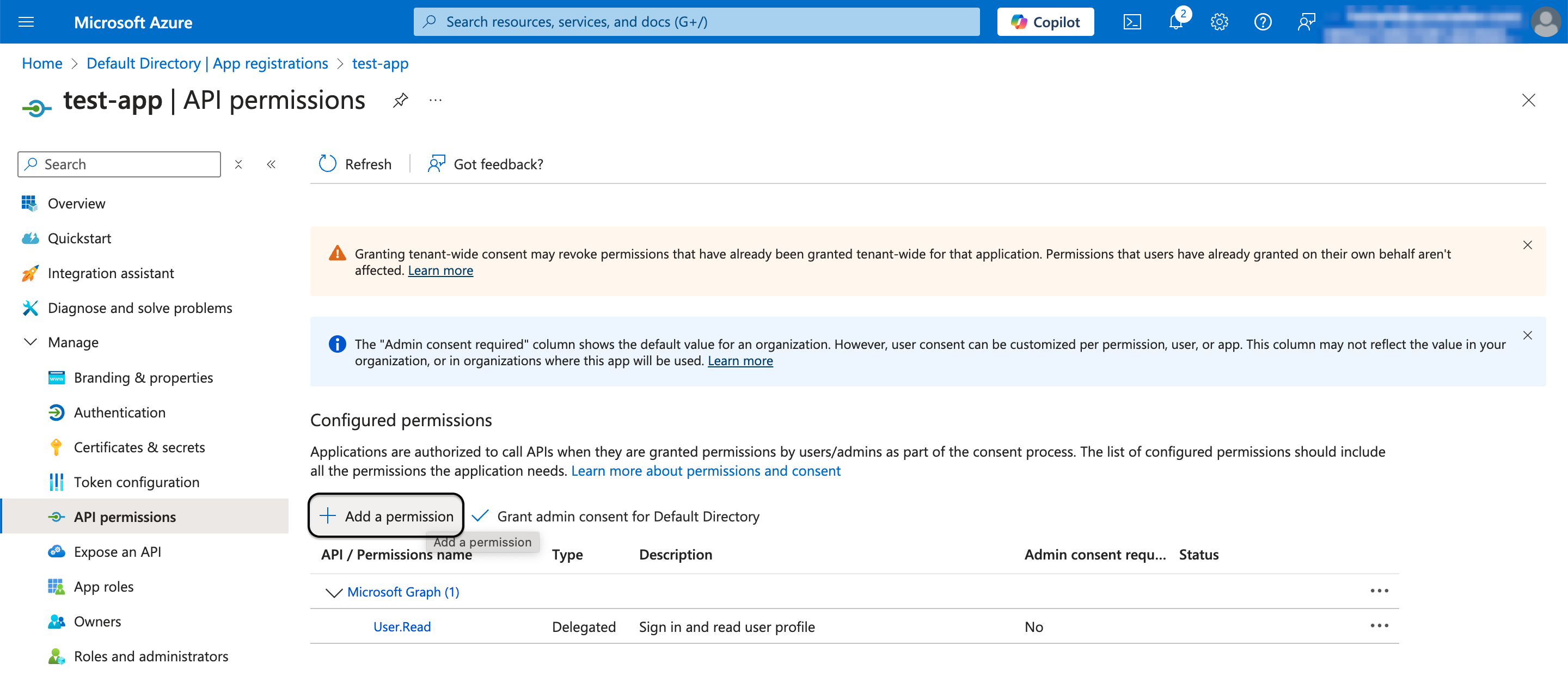Dismiss the orange tenant-wide consent warning
1568x676 pixels.
coord(1527,244)
